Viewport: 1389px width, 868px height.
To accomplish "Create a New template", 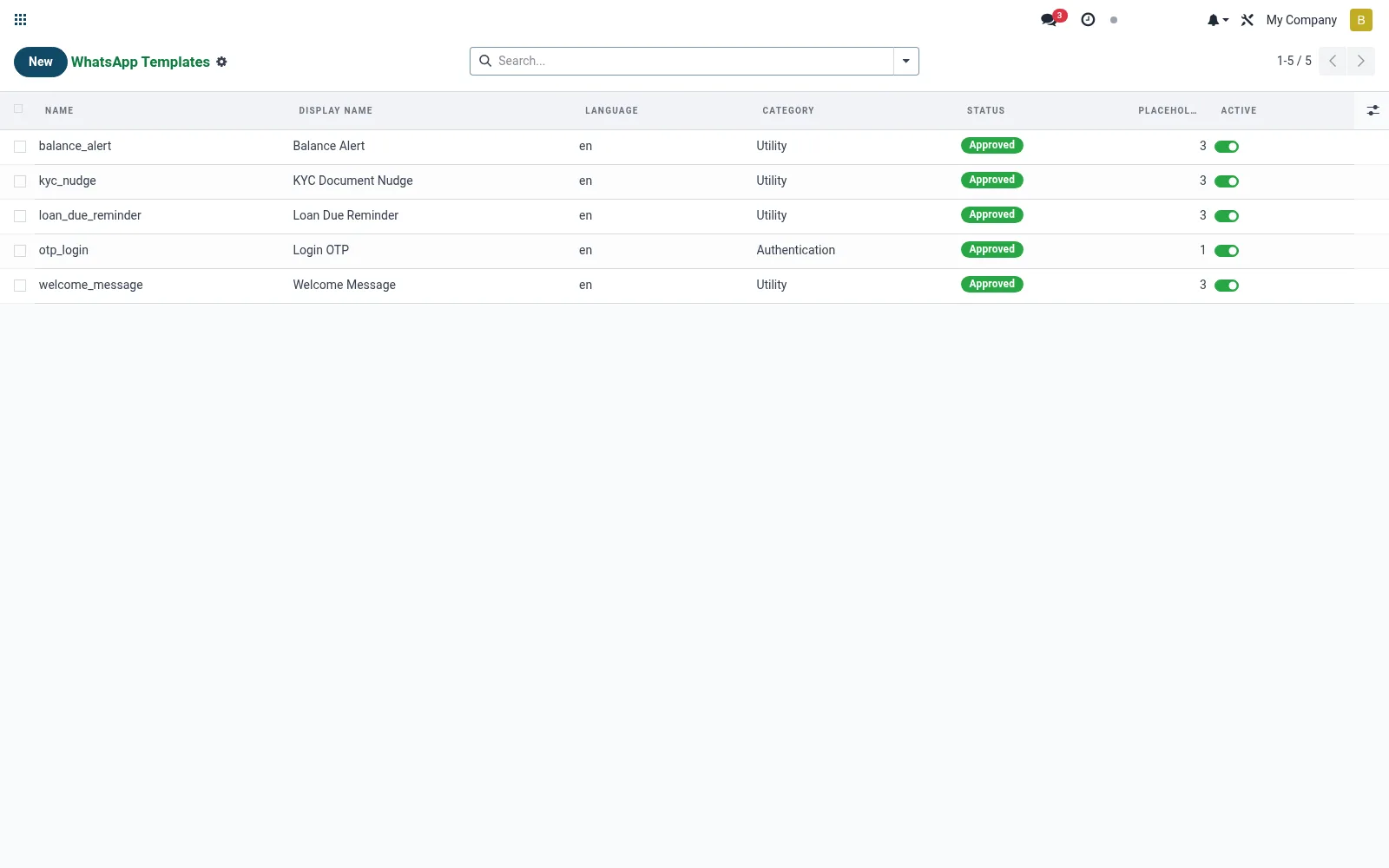I will [41, 62].
